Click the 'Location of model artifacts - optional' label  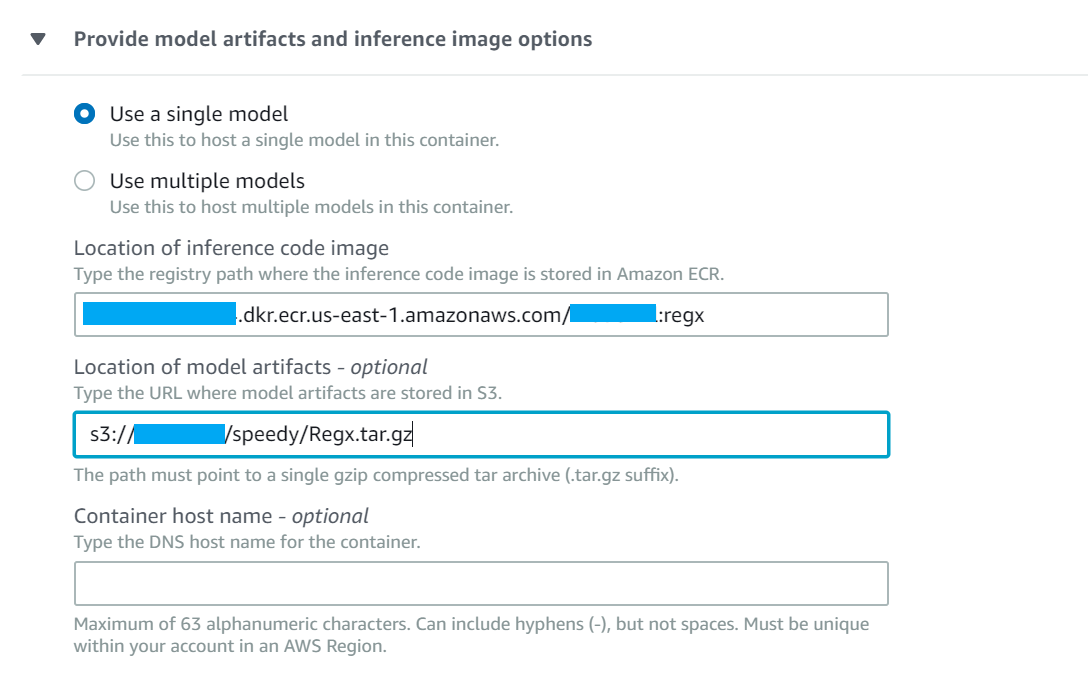coord(250,367)
